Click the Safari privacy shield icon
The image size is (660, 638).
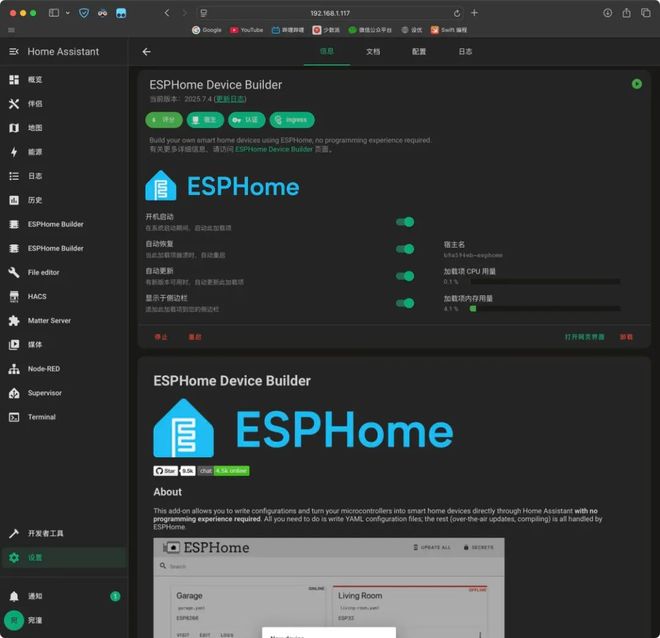click(84, 13)
